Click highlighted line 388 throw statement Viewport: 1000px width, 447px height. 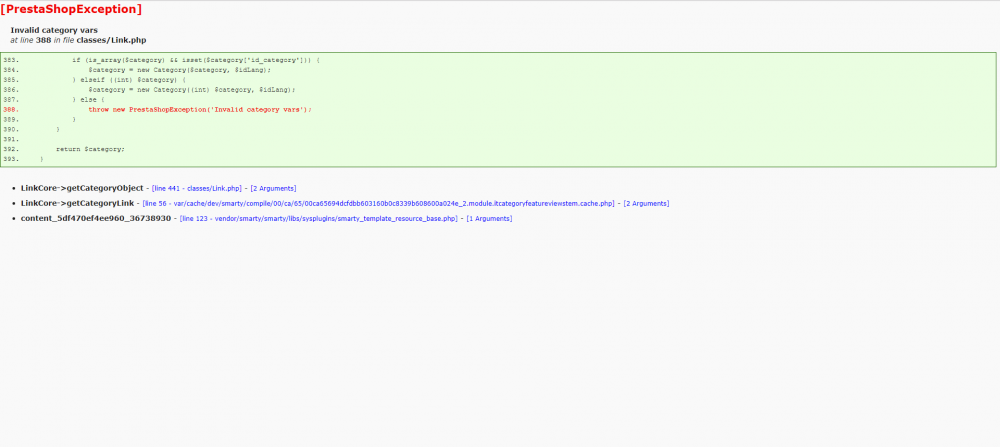point(200,110)
